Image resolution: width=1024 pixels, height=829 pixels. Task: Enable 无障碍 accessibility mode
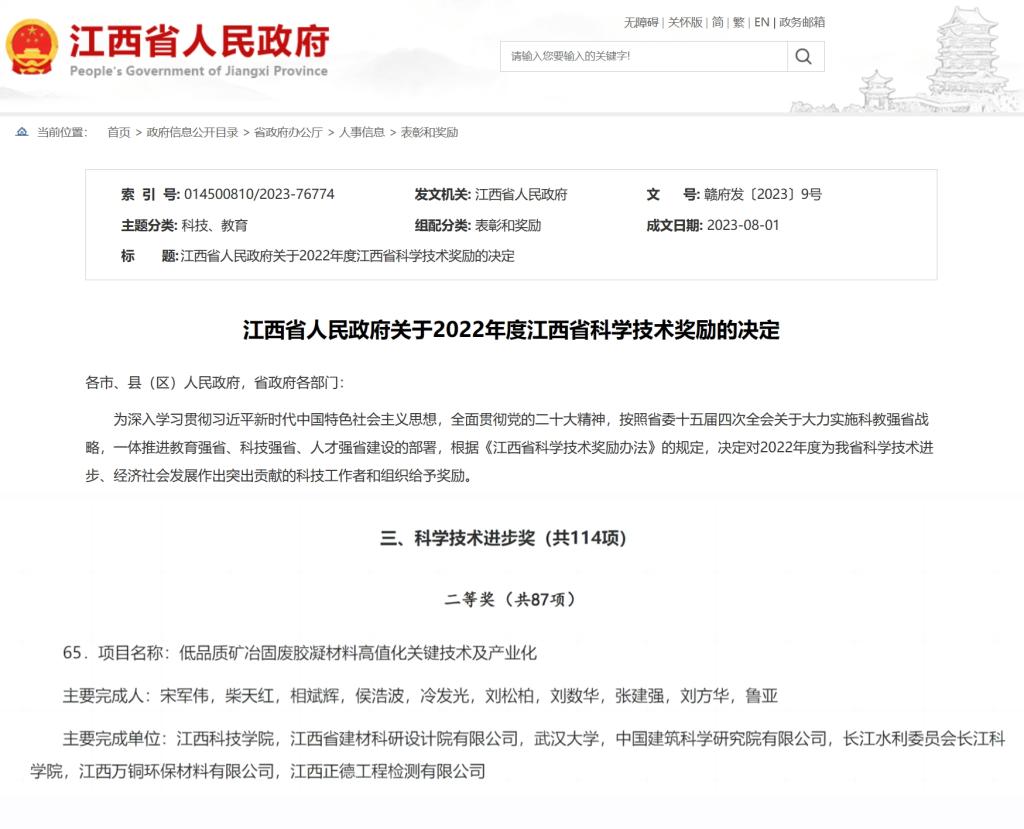coord(641,22)
